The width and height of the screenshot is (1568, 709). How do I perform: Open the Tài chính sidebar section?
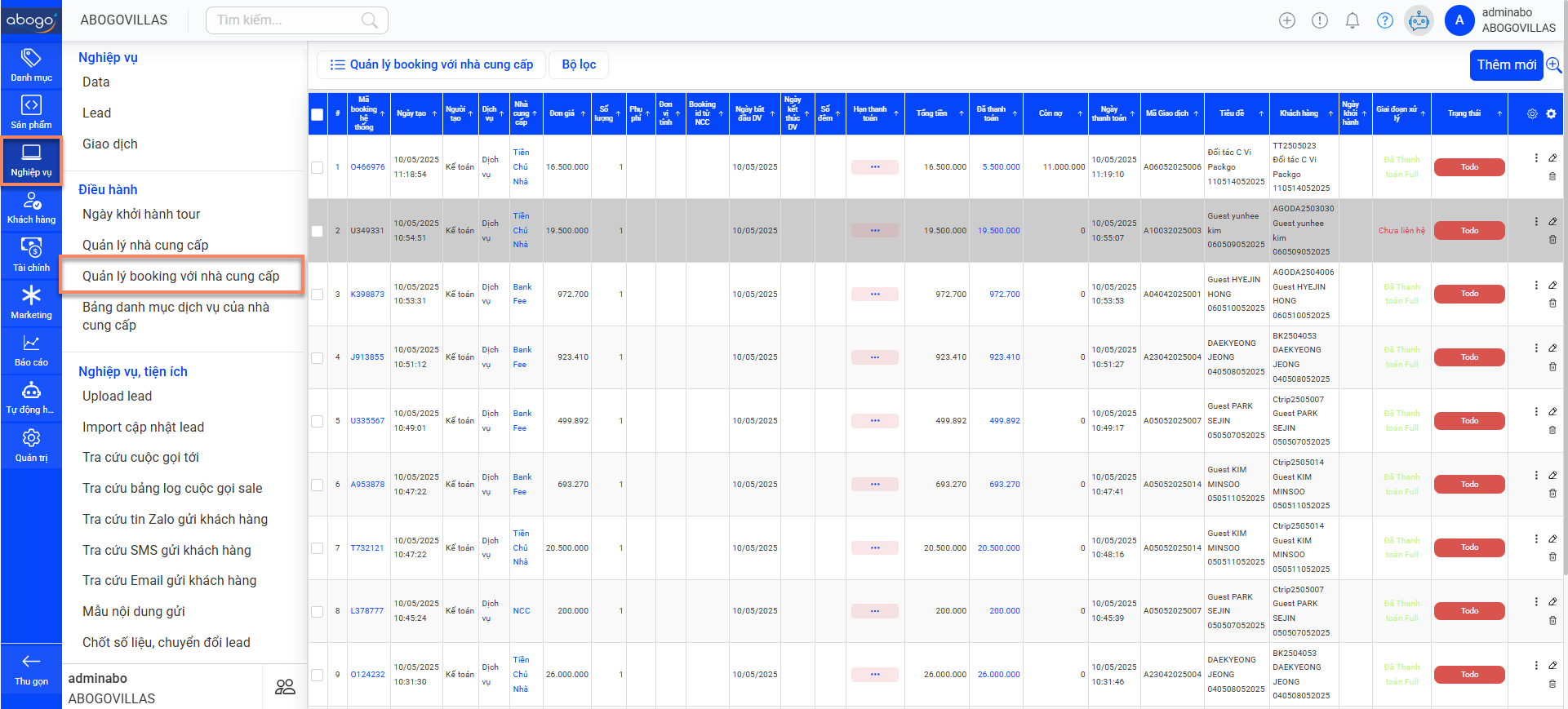[x=31, y=255]
